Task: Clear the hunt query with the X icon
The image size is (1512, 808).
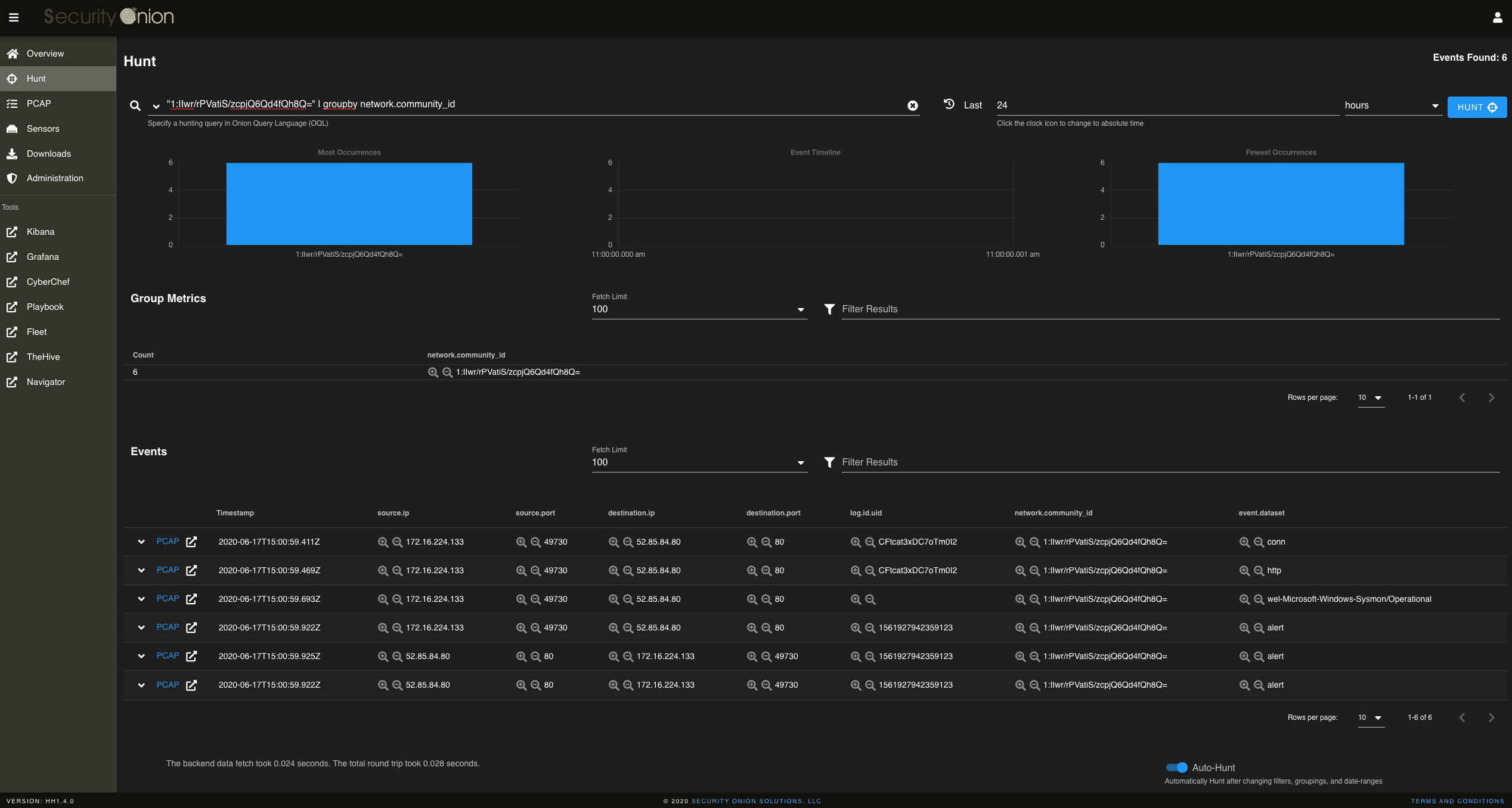Action: (913, 105)
